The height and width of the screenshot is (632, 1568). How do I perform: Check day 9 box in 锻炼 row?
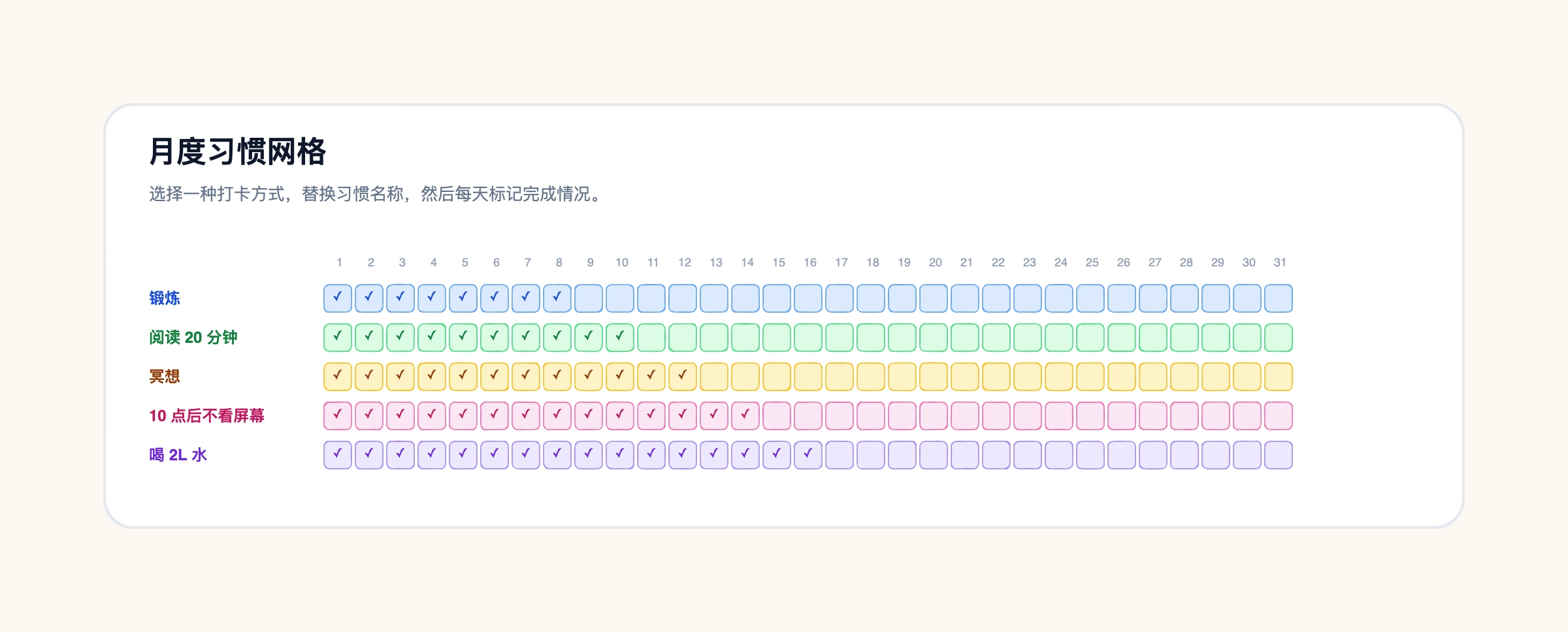[x=589, y=298]
